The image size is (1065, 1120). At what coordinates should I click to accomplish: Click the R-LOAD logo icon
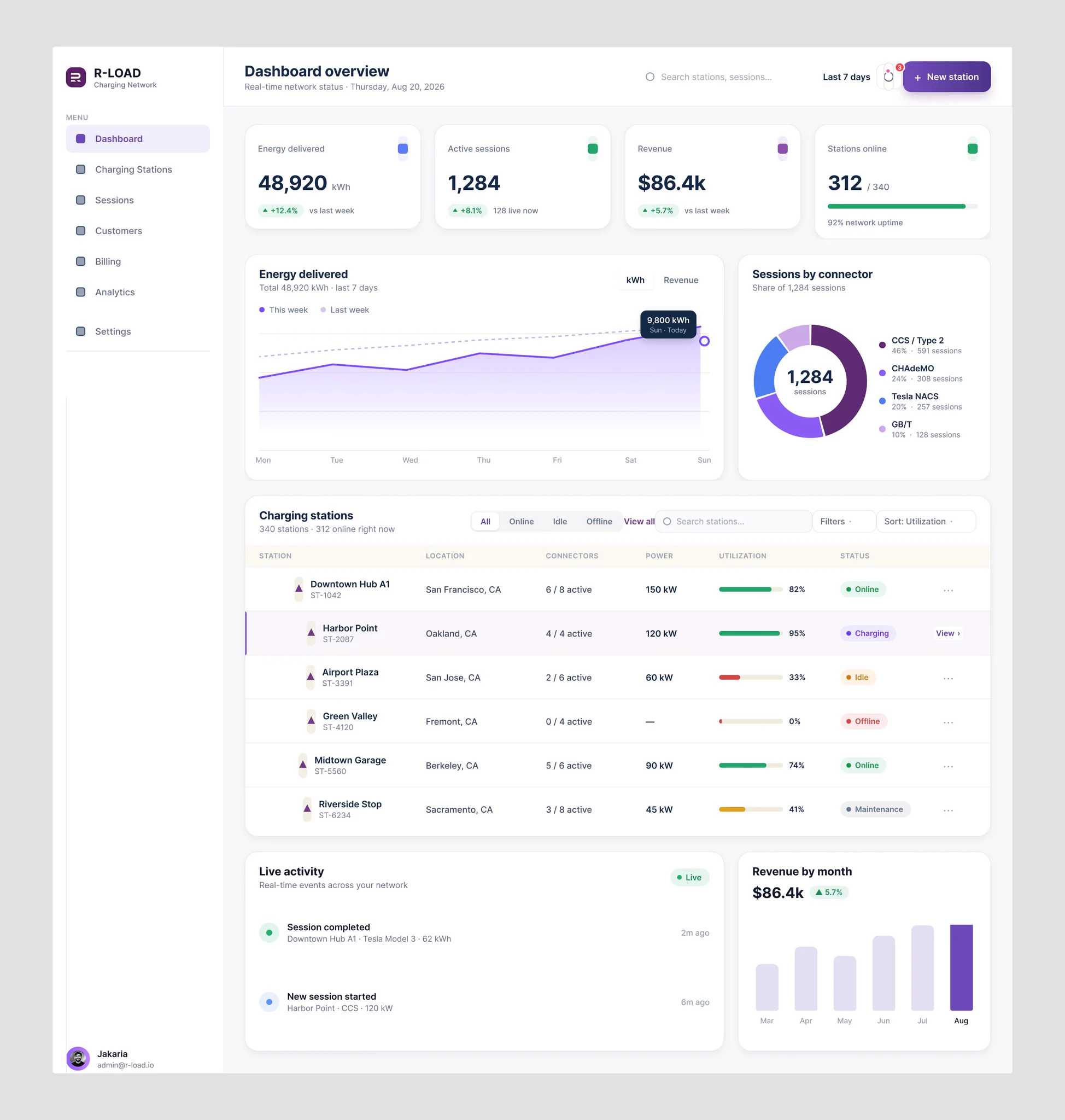(x=75, y=77)
